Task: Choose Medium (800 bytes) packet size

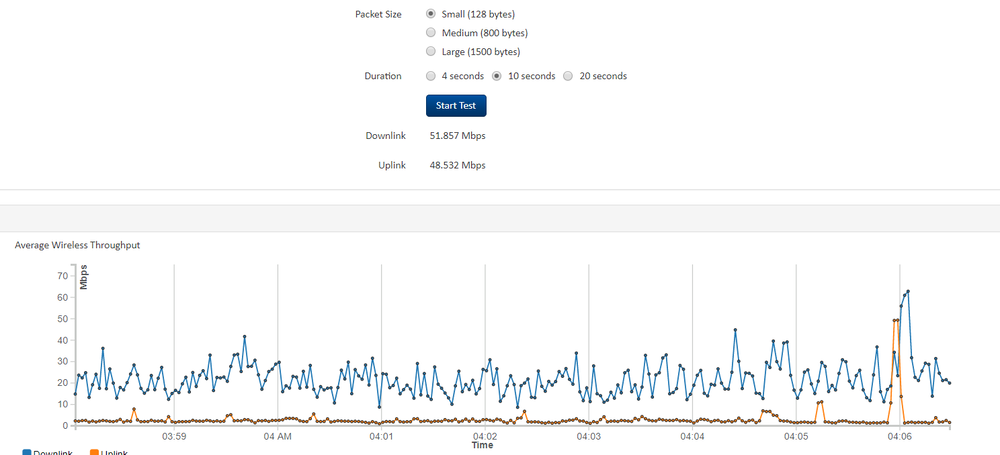Action: click(431, 33)
